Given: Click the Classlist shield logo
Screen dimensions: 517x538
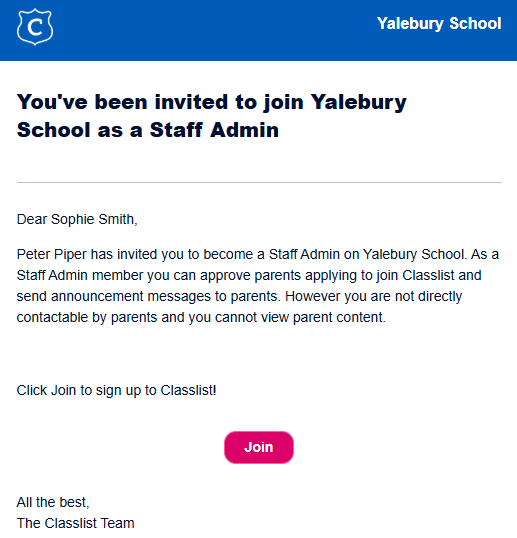Looking at the screenshot, I should pyautogui.click(x=35, y=27).
